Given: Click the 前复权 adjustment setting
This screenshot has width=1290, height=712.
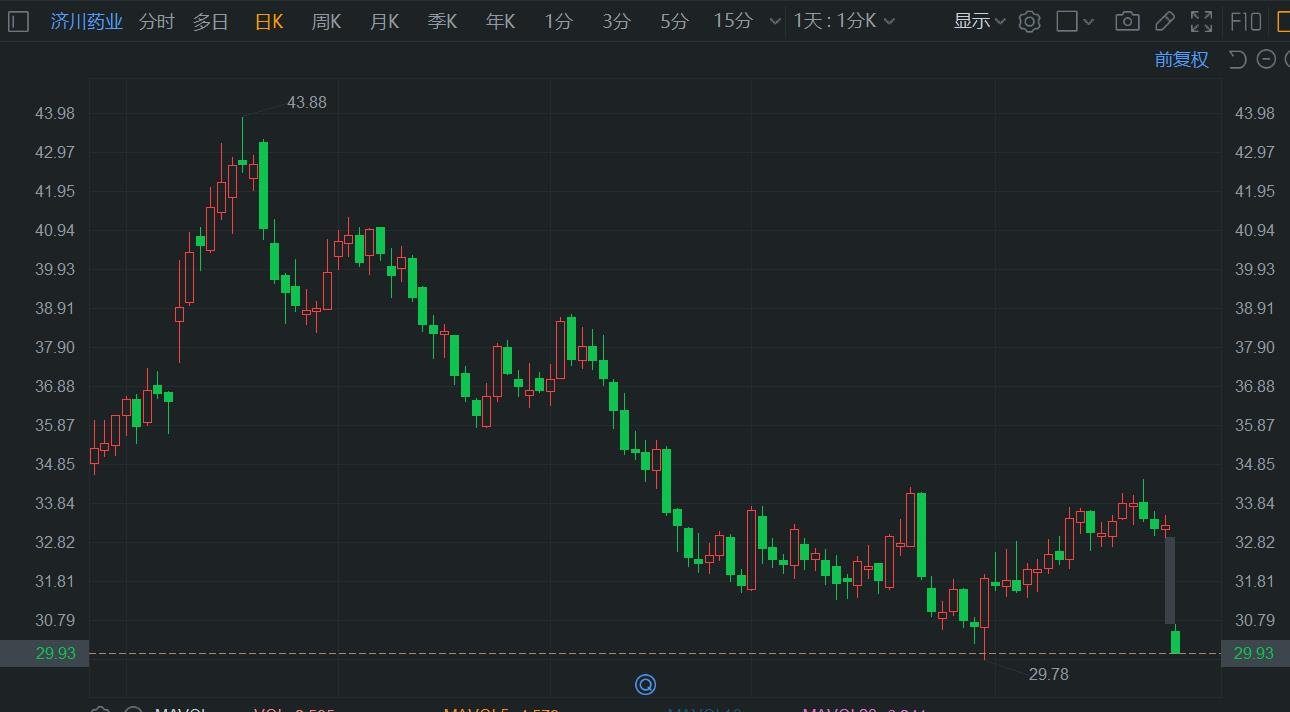Looking at the screenshot, I should pos(1181,59).
